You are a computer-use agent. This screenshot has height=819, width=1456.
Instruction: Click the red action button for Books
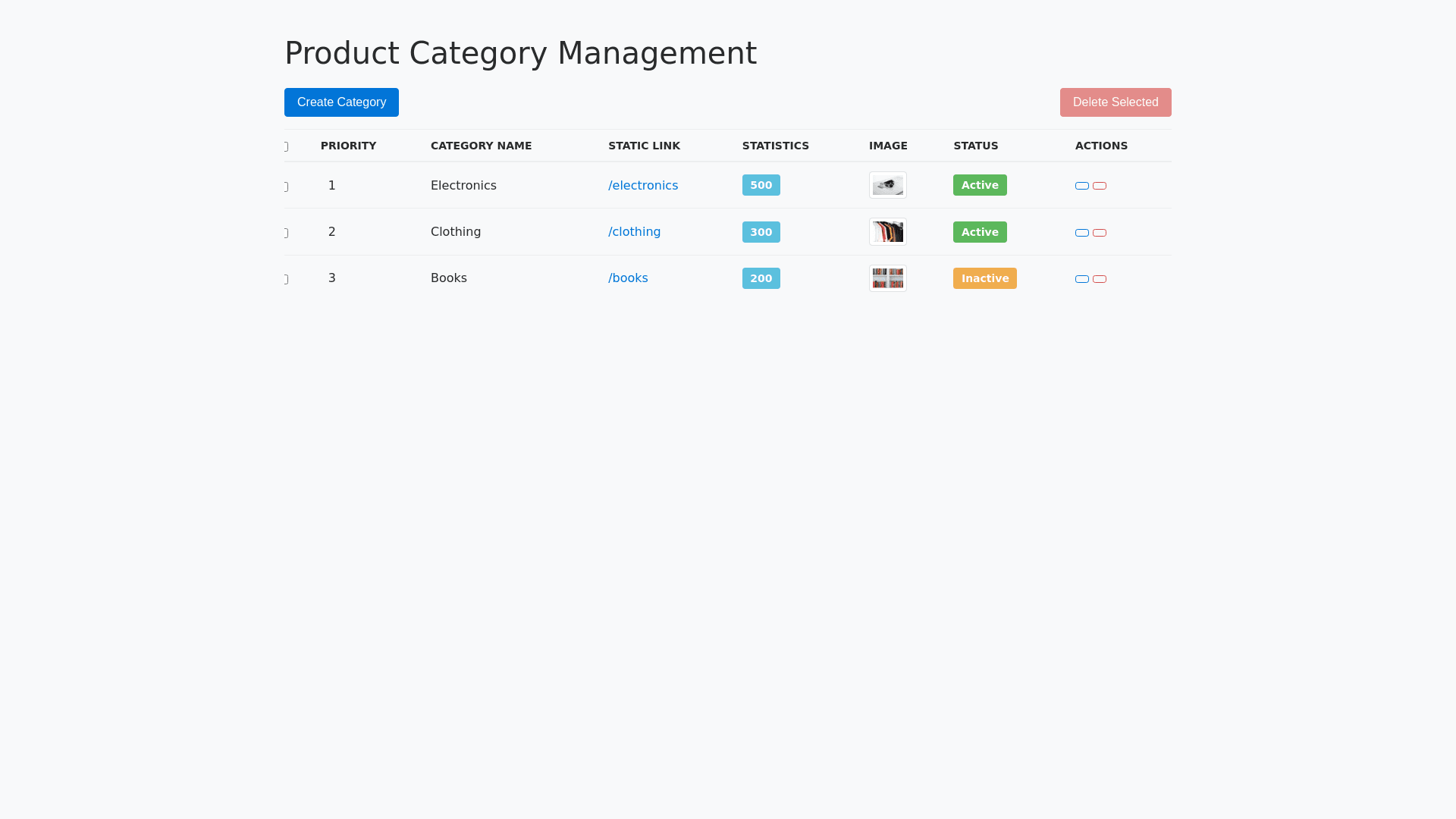tap(1100, 279)
